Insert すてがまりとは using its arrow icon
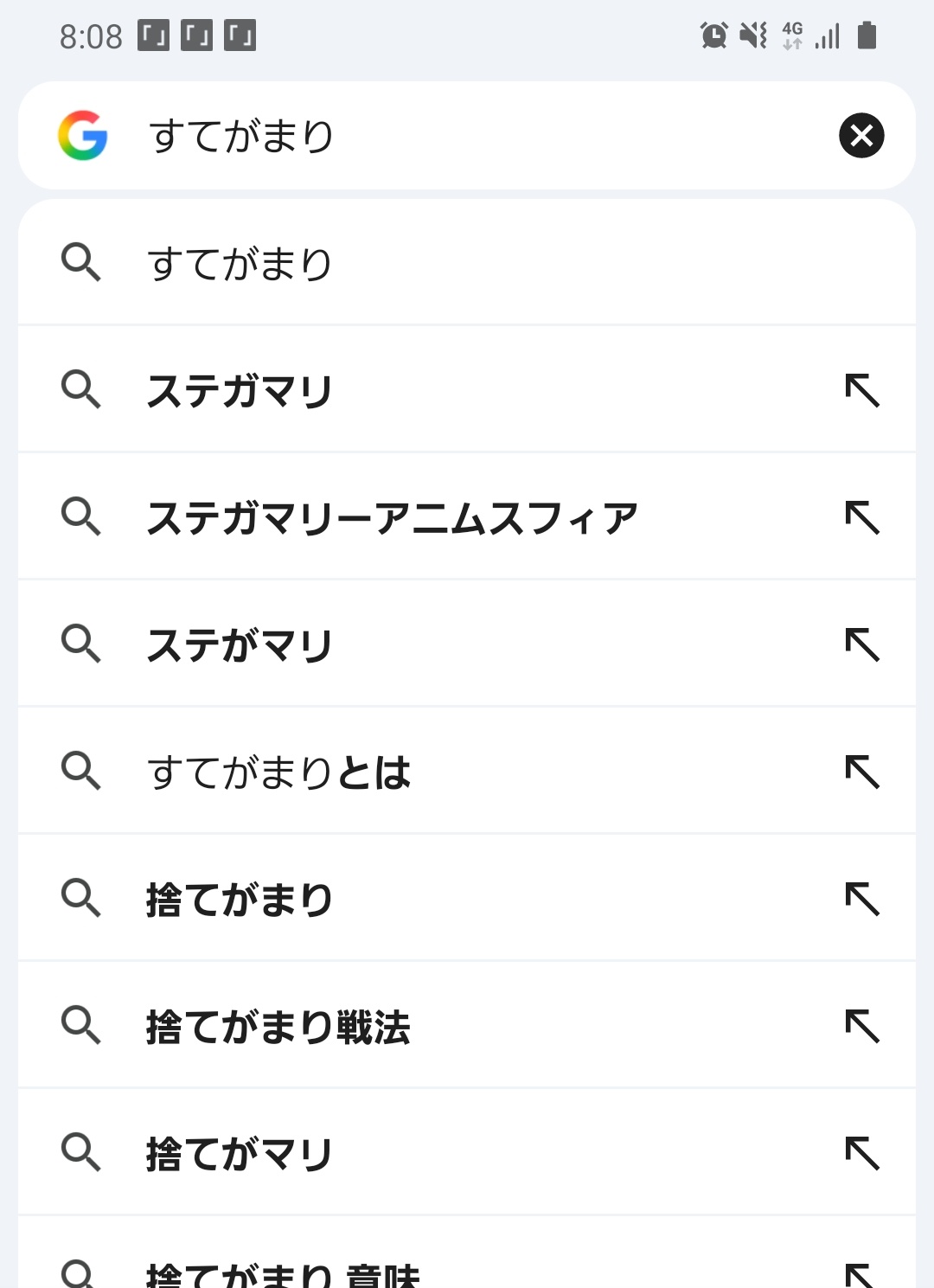Screen dimensions: 934x1288 (x=862, y=772)
